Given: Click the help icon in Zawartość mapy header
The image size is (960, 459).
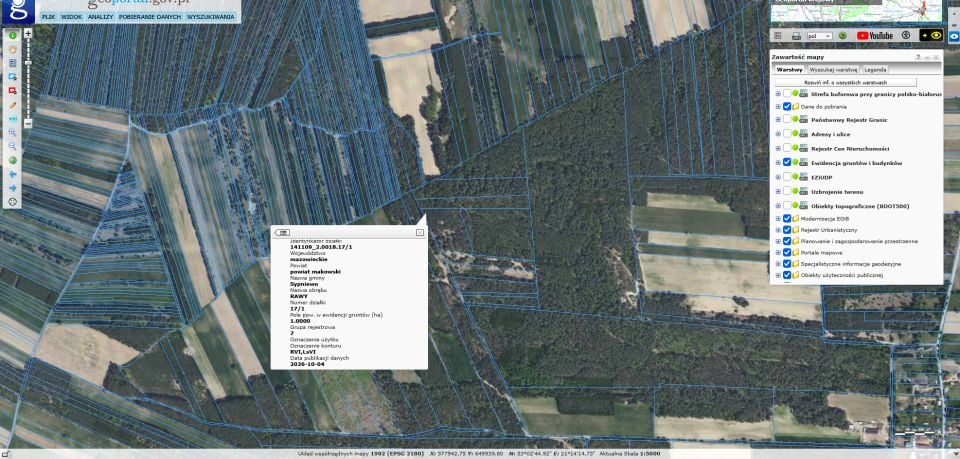Looking at the screenshot, I should point(918,57).
